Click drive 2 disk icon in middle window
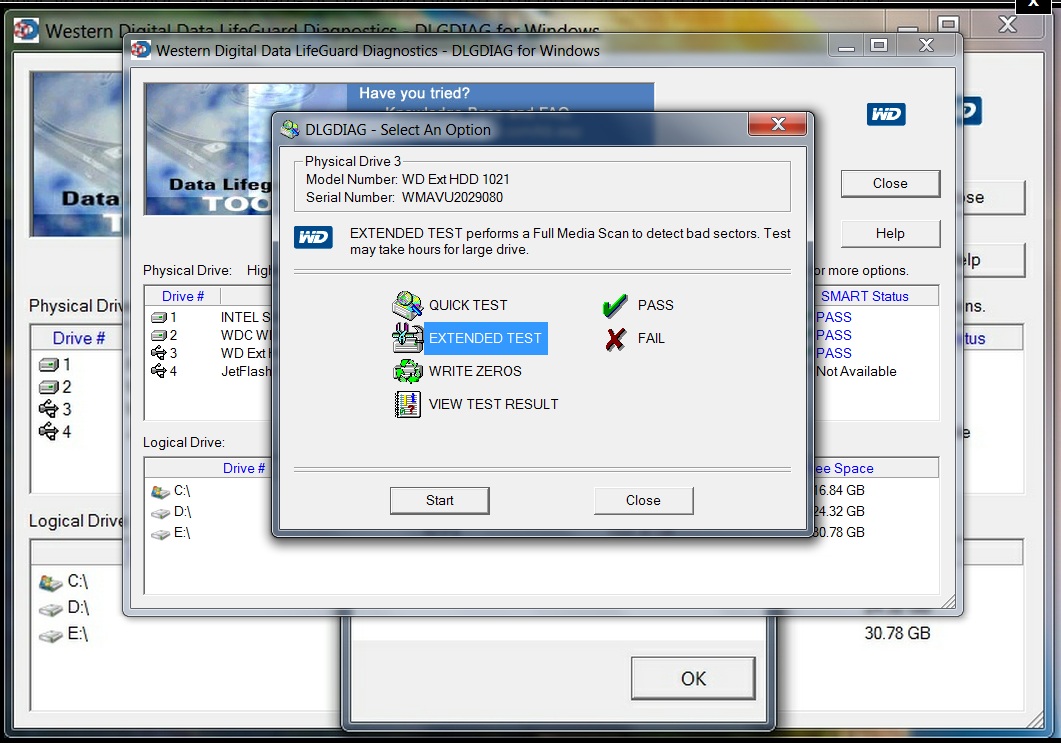 [158, 336]
